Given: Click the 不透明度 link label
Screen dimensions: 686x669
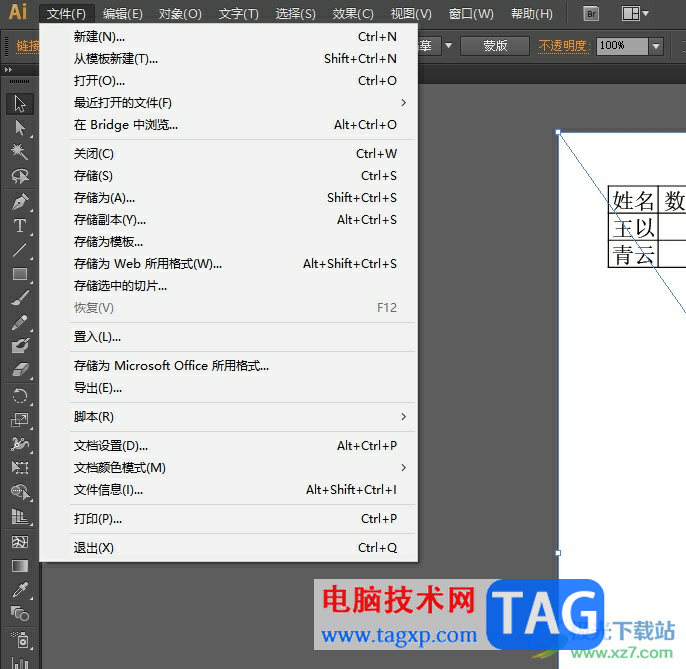Looking at the screenshot, I should point(563,46).
